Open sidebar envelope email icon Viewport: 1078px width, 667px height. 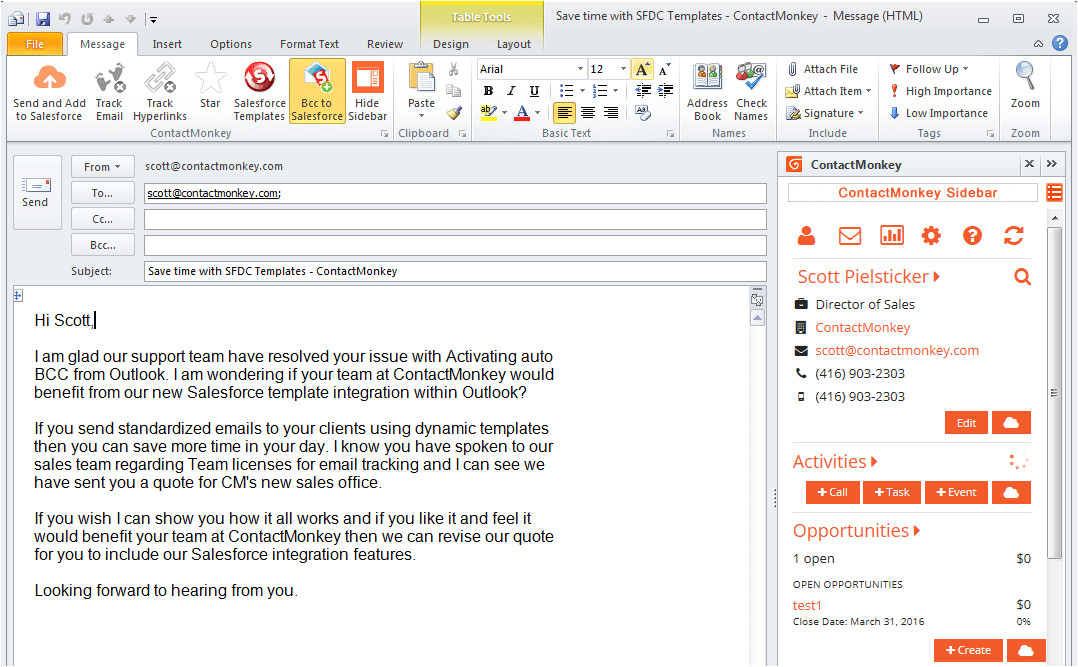coord(850,236)
